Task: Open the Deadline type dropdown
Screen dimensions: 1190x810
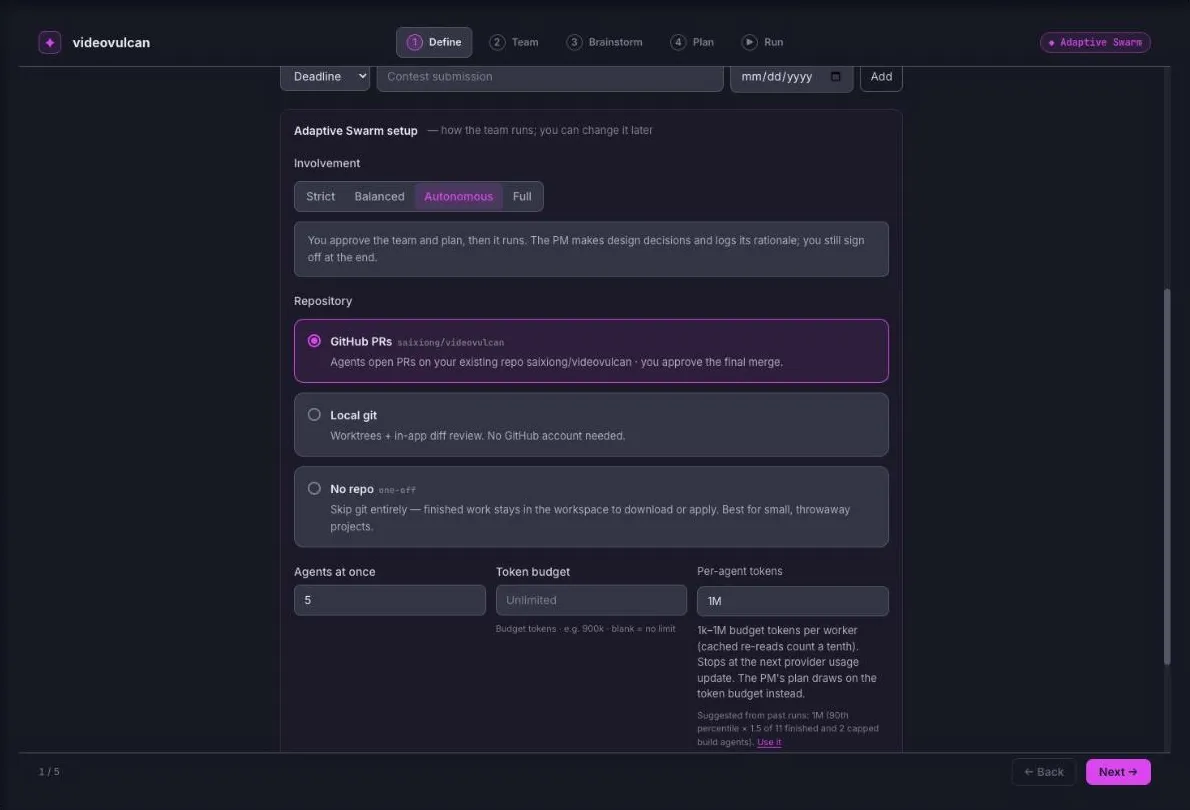Action: tap(325, 77)
